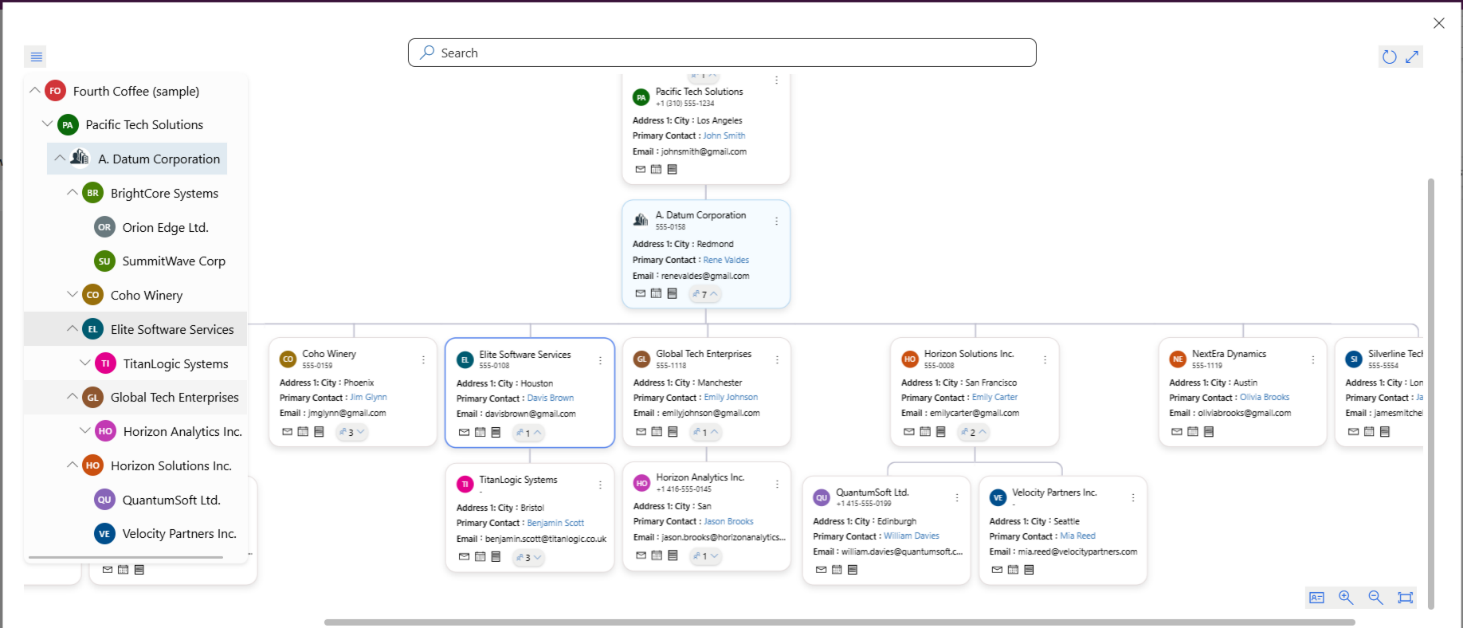Click email icon on NextEra Dynamics card
Viewport: 1463px width, 628px height.
pos(1177,432)
